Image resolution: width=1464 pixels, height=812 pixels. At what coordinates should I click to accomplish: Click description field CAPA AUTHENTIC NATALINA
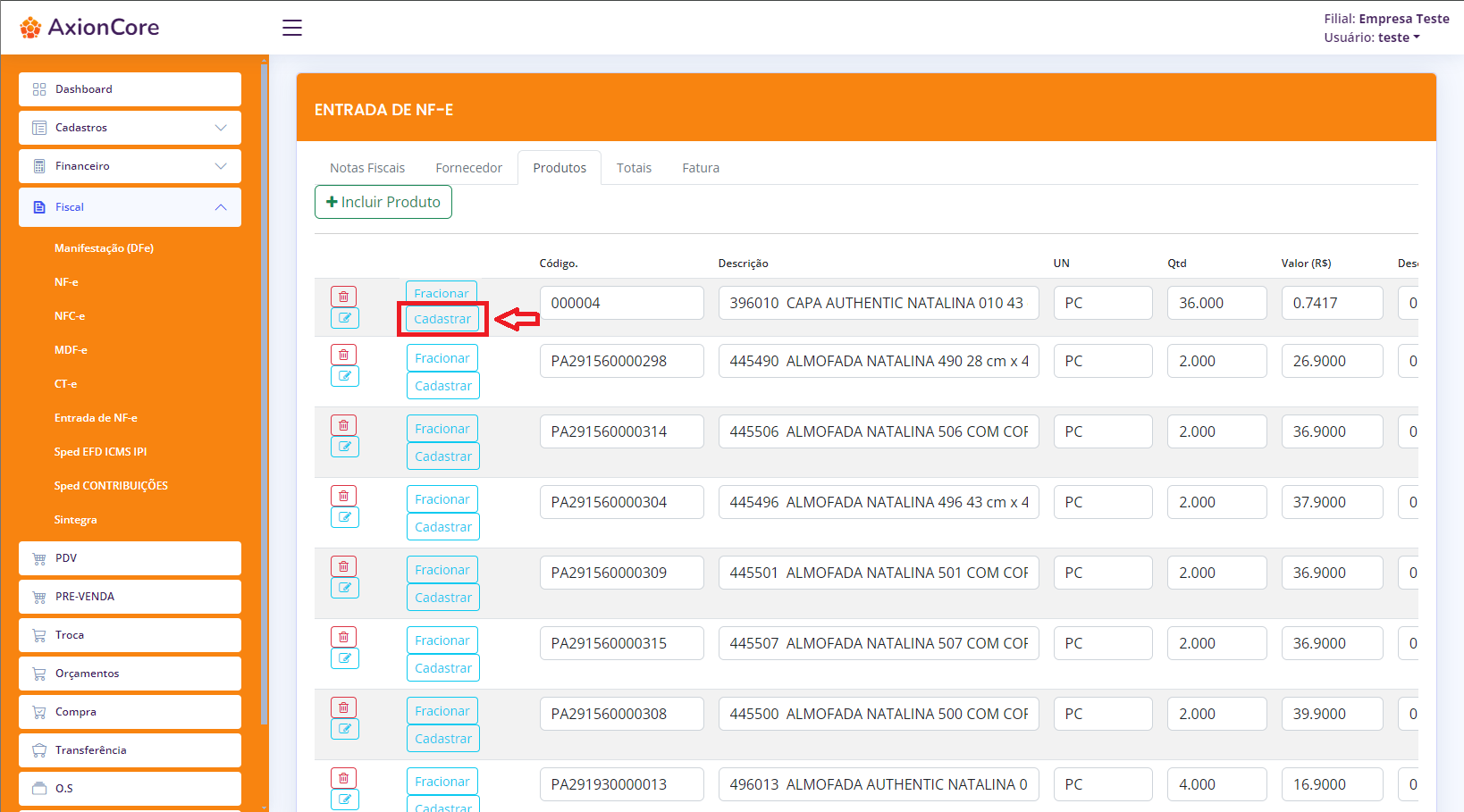(879, 303)
